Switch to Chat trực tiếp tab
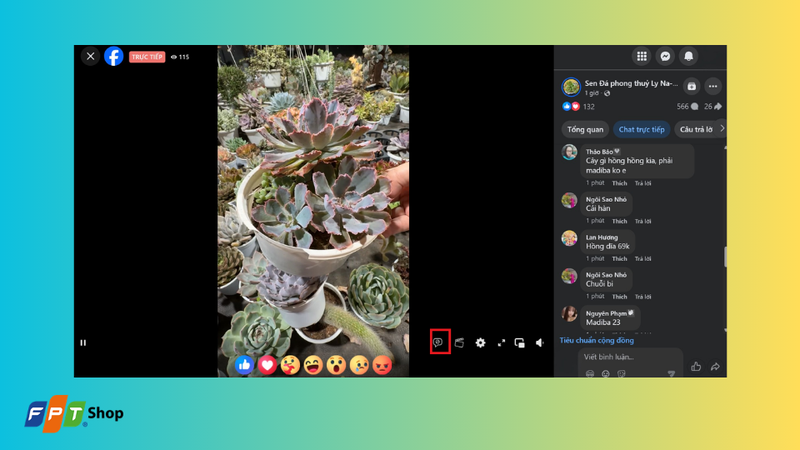800x450 pixels. pos(641,130)
